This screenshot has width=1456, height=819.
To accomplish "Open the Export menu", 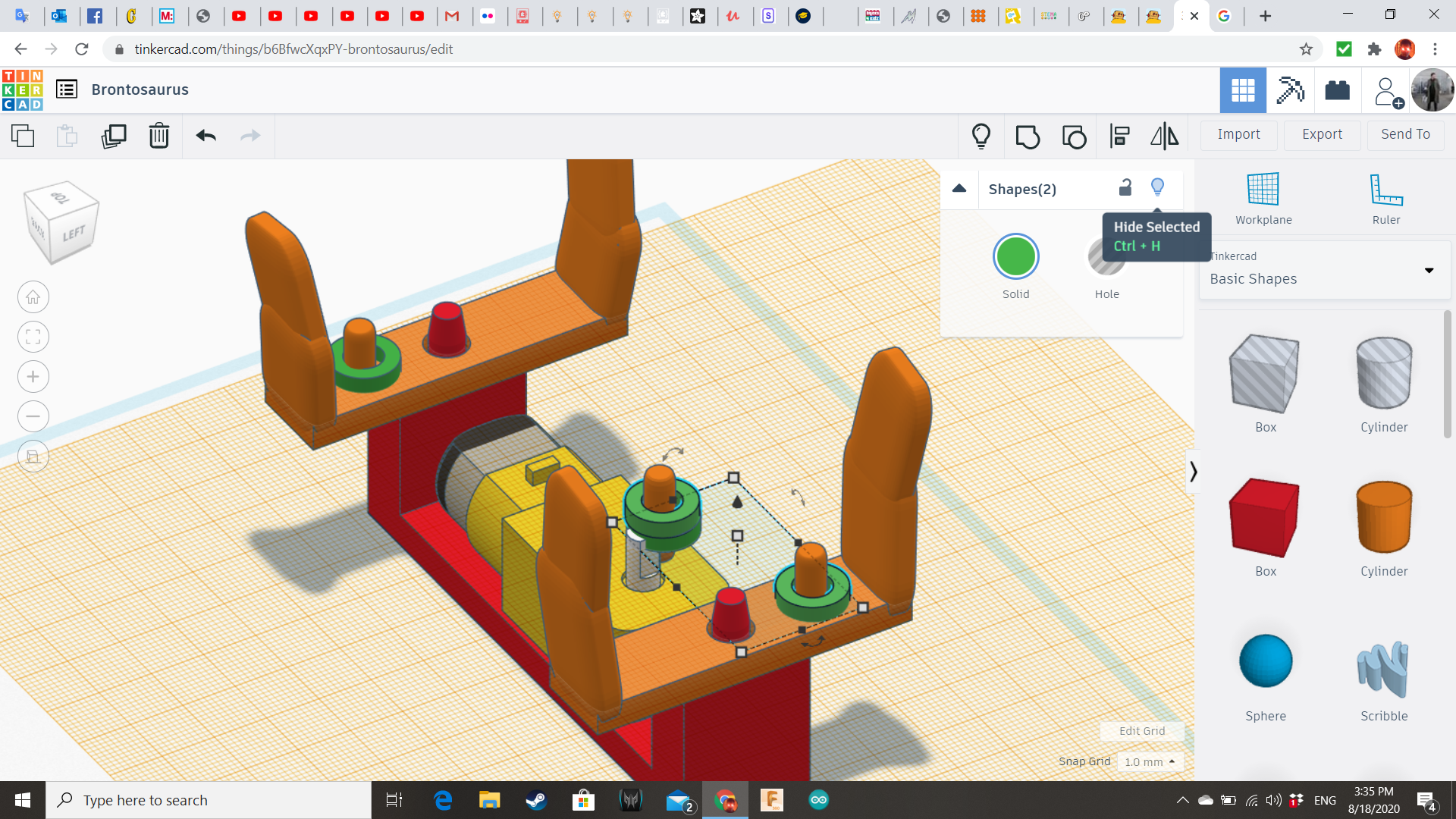I will [x=1322, y=134].
